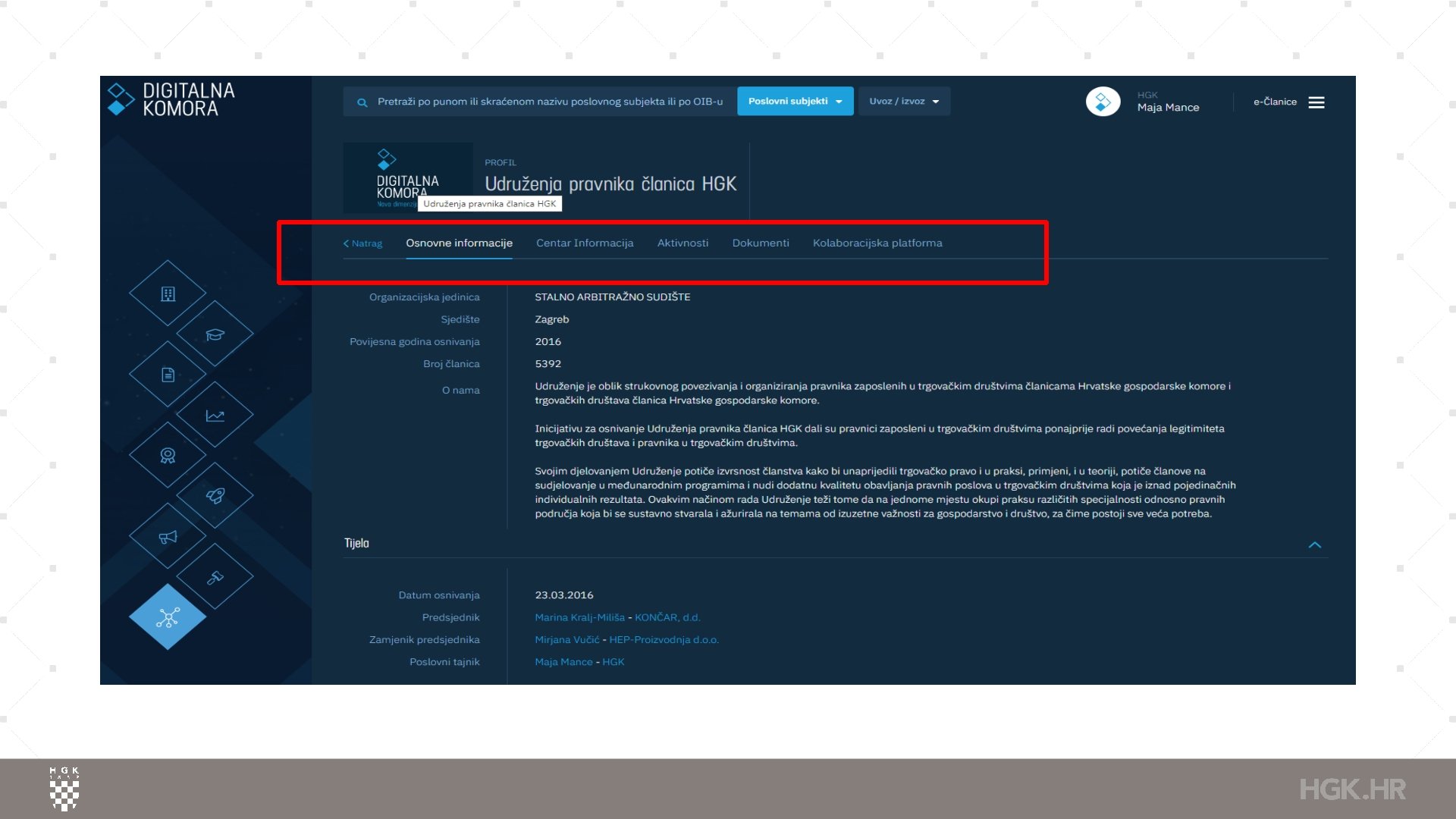The width and height of the screenshot is (1456, 819).
Task: Open the hamburger menu icon
Action: pyautogui.click(x=1316, y=102)
